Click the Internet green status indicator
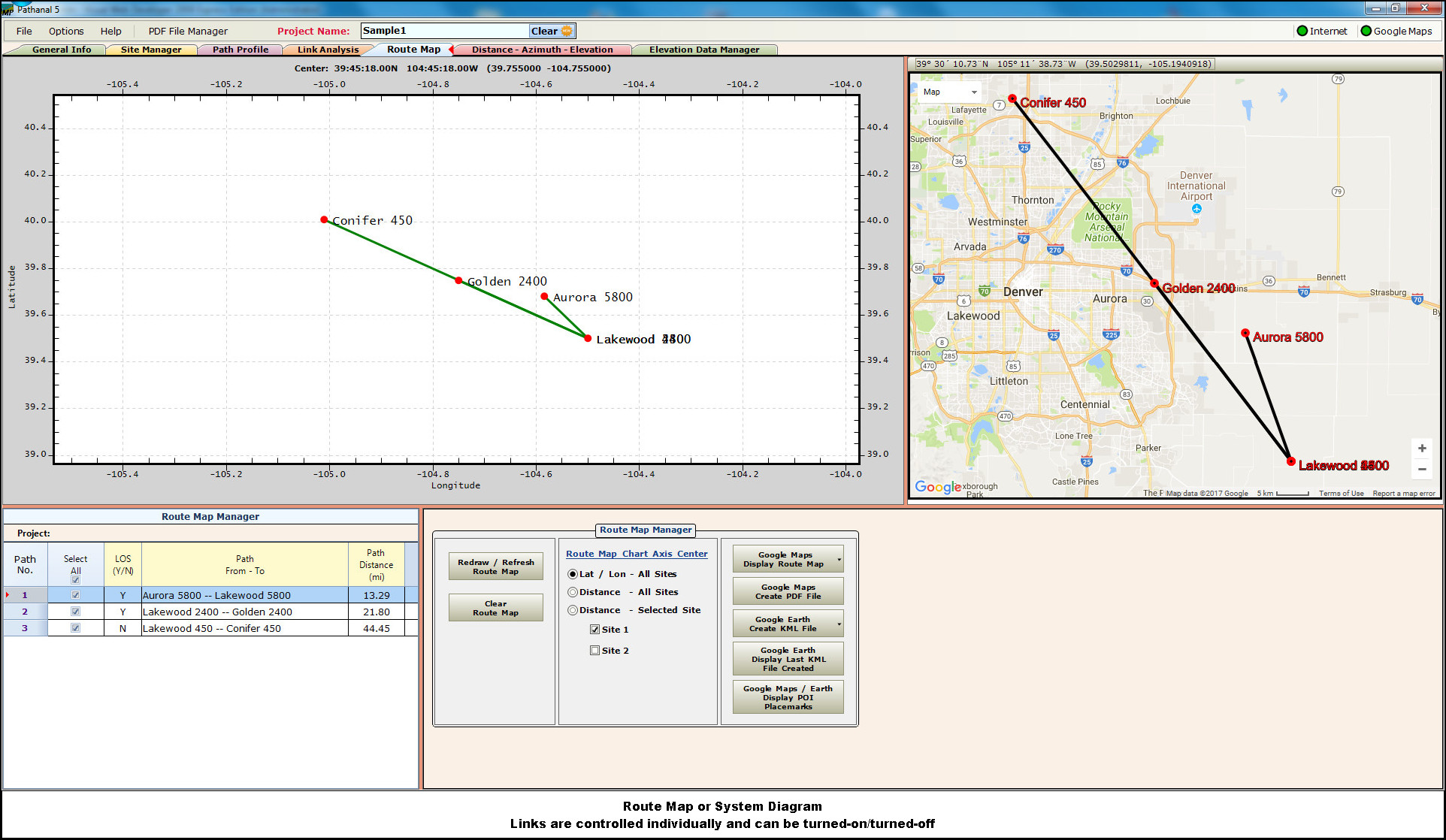Image resolution: width=1446 pixels, height=840 pixels. 1302,31
